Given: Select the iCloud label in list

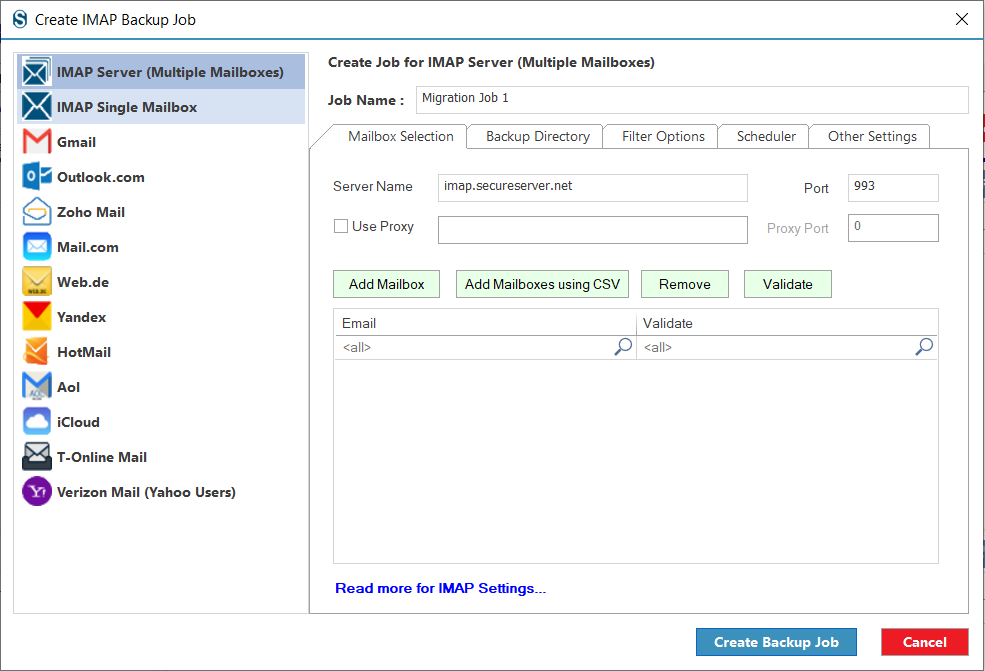Looking at the screenshot, I should point(79,422).
